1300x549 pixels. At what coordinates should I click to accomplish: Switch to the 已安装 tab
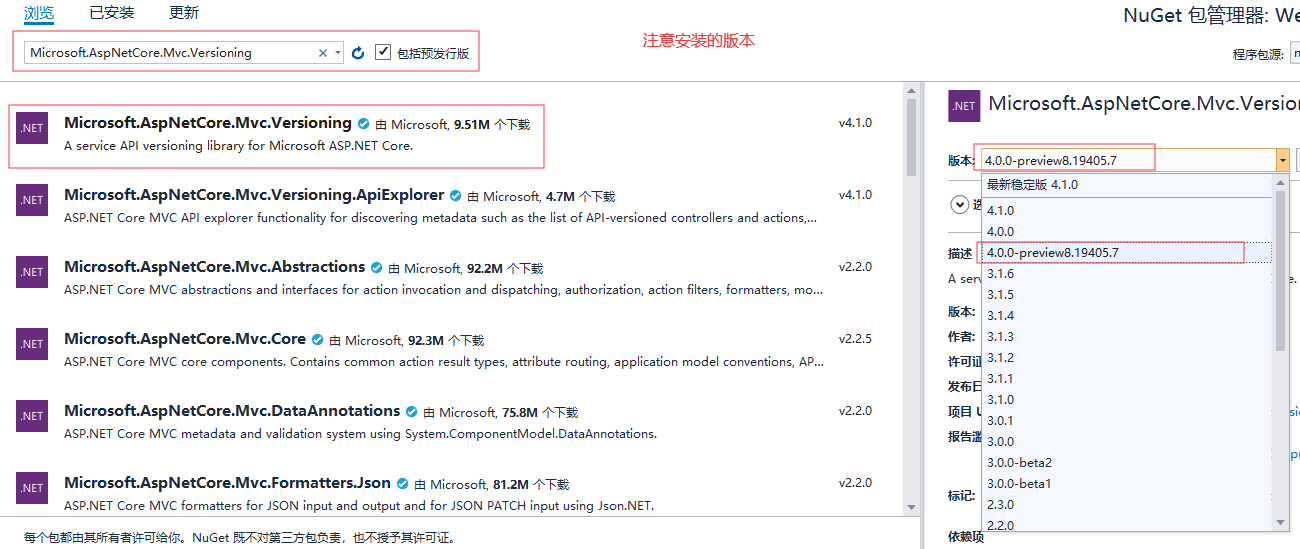coord(111,13)
